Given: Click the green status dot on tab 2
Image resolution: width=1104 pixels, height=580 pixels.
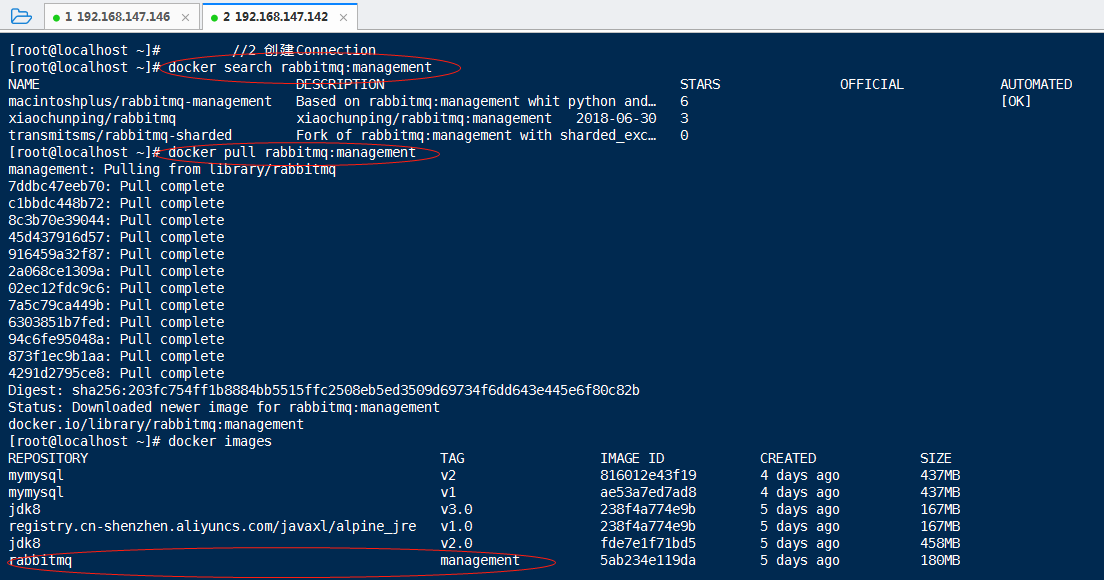Looking at the screenshot, I should (214, 18).
